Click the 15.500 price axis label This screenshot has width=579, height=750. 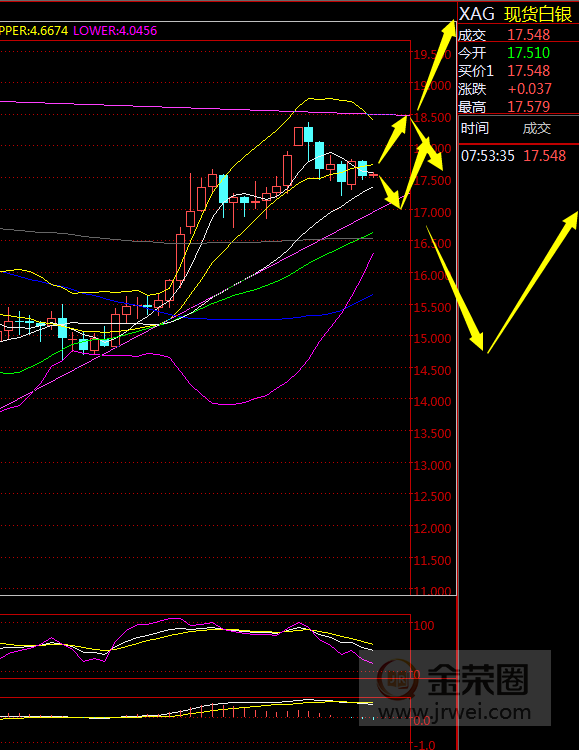tap(433, 307)
